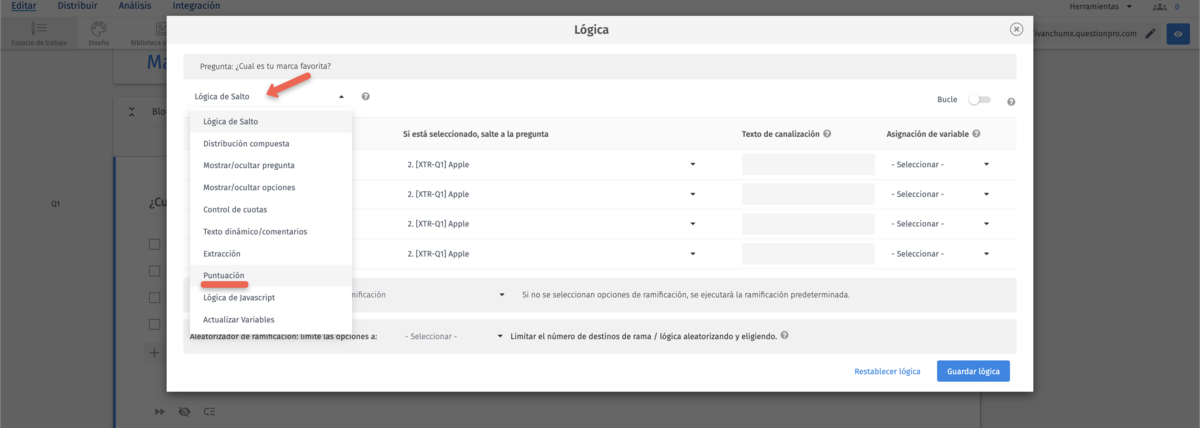Select Control de cuotas option
Viewport: 1200px width, 428px height.
(271, 209)
